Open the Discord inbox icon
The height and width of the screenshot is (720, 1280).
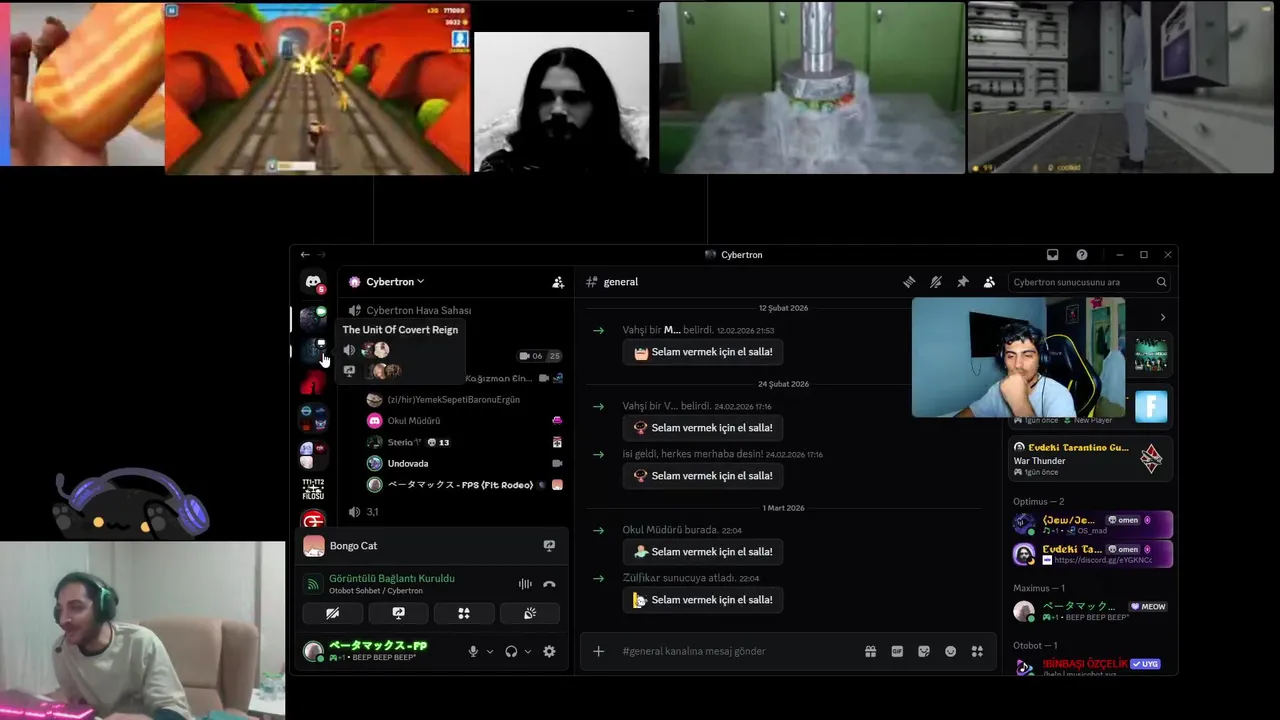pyautogui.click(x=1052, y=255)
